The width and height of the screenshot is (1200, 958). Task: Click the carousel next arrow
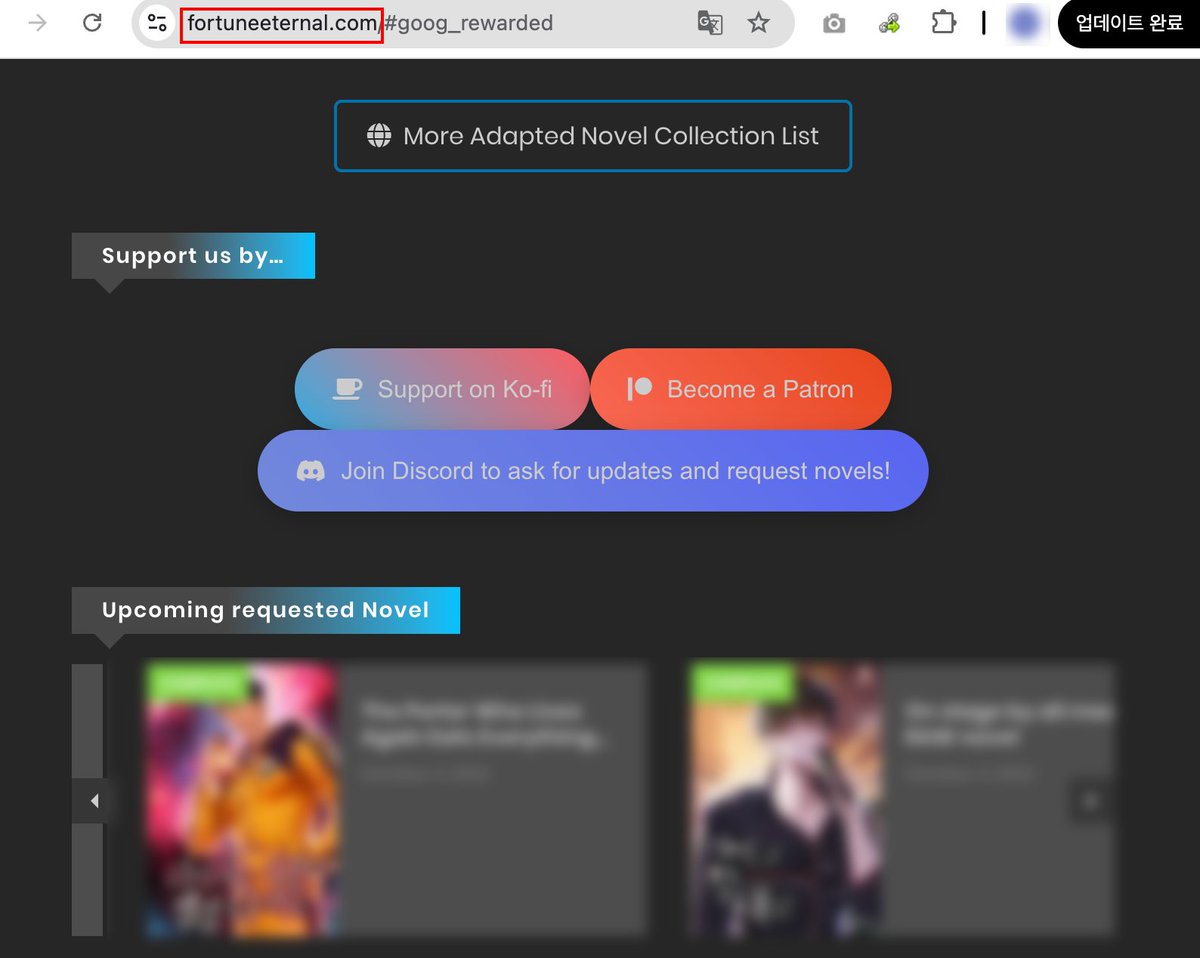[1092, 801]
